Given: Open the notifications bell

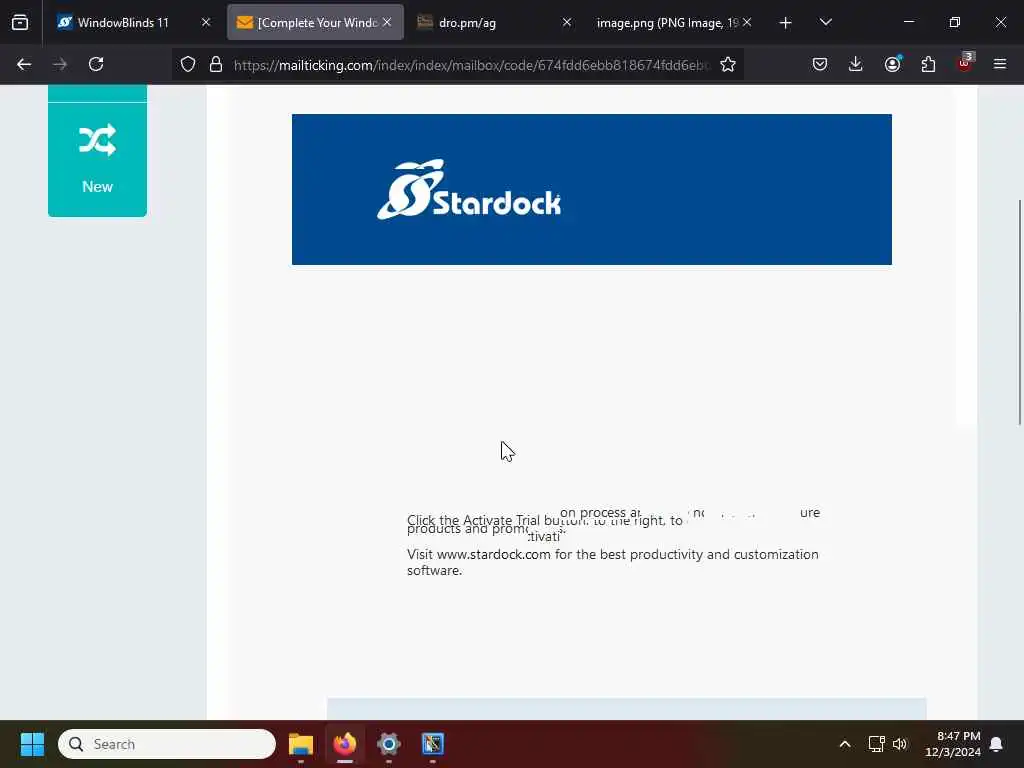Looking at the screenshot, I should (x=997, y=744).
